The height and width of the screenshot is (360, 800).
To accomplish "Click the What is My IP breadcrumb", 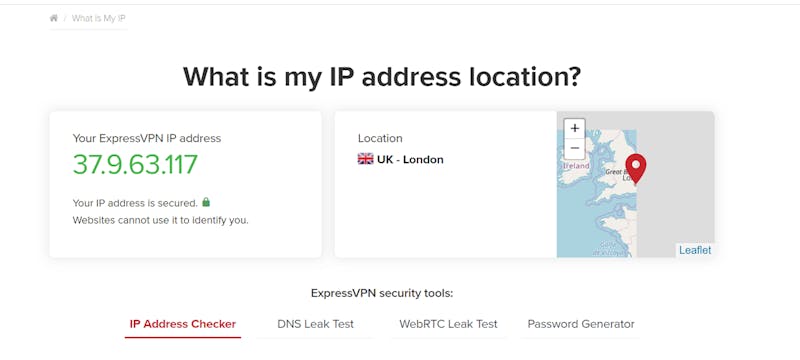I will pyautogui.click(x=98, y=18).
